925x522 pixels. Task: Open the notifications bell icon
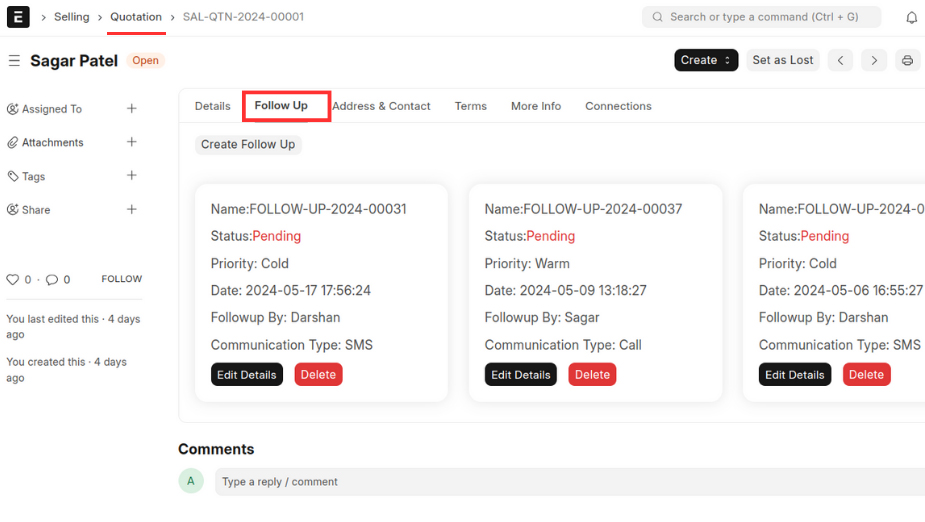[x=911, y=17]
